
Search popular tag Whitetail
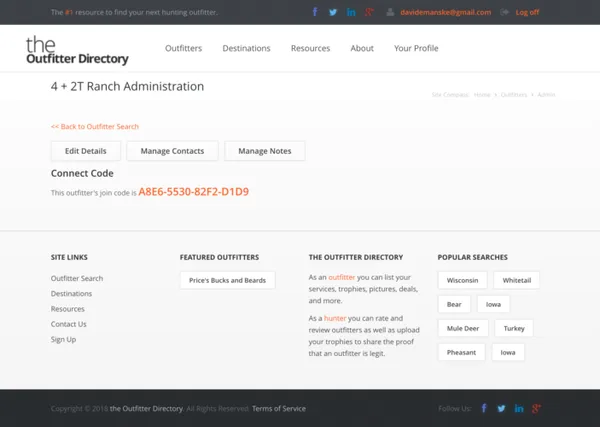(x=517, y=280)
